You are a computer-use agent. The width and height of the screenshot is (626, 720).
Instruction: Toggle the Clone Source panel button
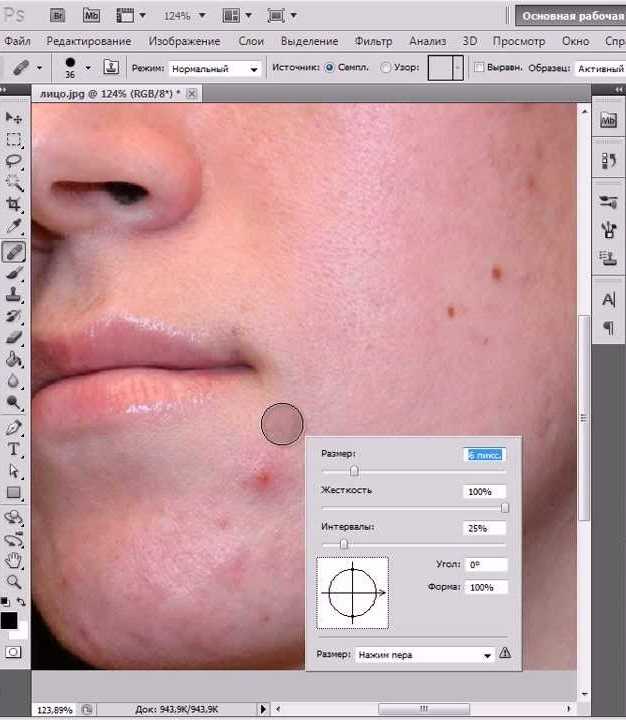click(x=110, y=68)
